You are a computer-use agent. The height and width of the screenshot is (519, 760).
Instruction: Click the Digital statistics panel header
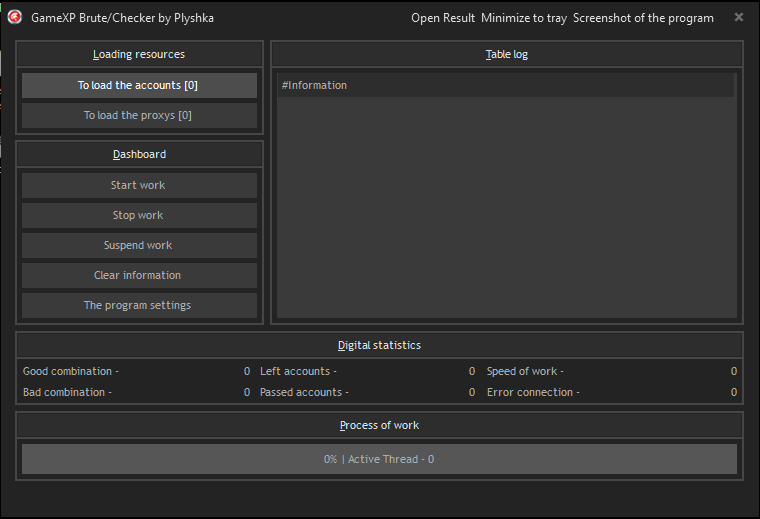(x=379, y=345)
